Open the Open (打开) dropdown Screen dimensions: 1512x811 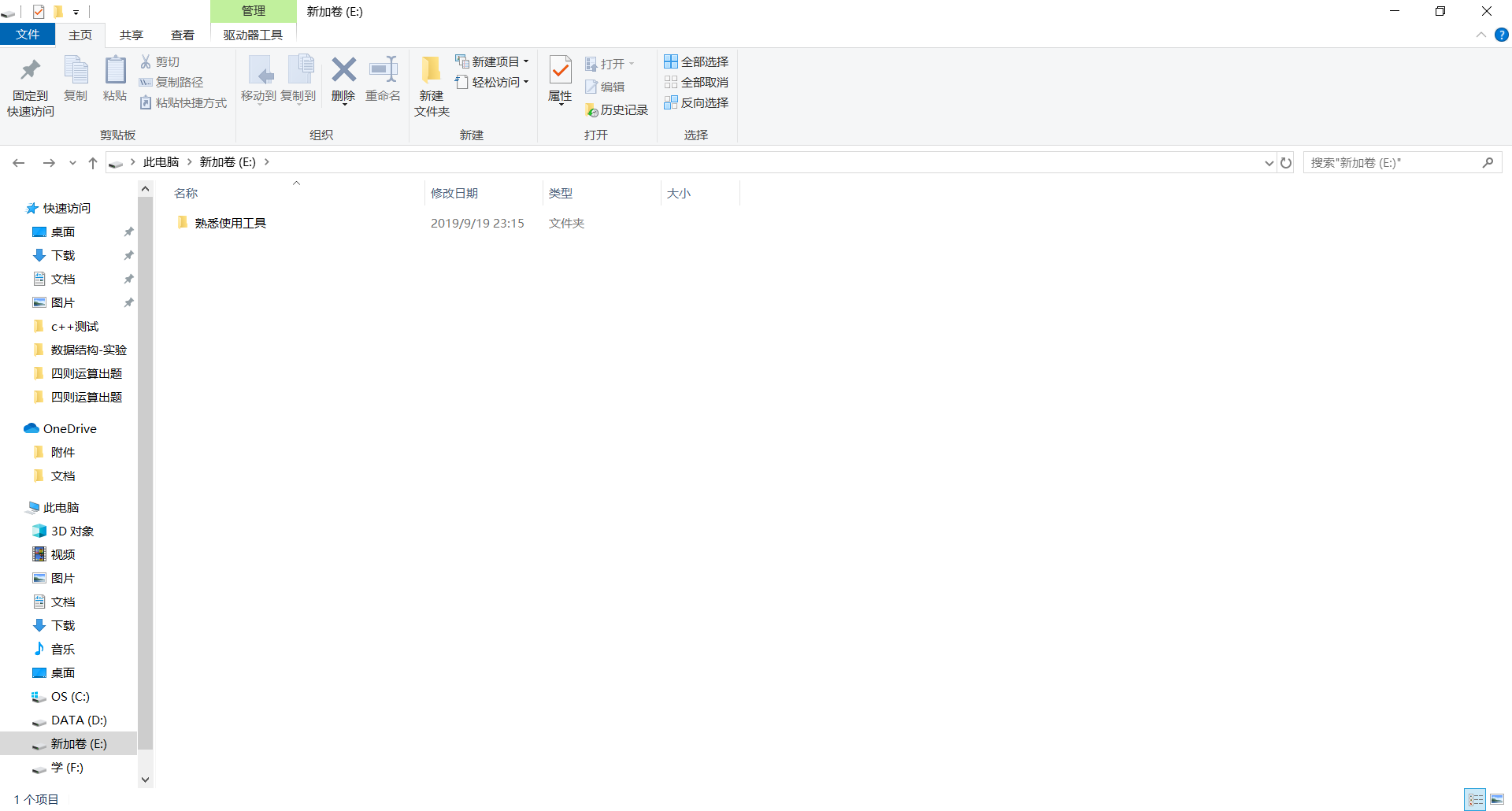pos(610,64)
